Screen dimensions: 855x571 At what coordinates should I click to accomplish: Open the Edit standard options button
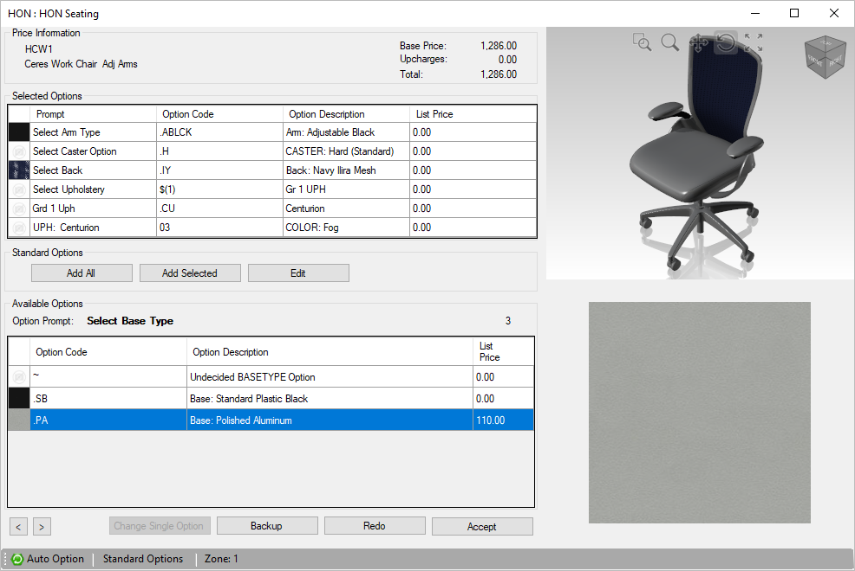click(298, 273)
